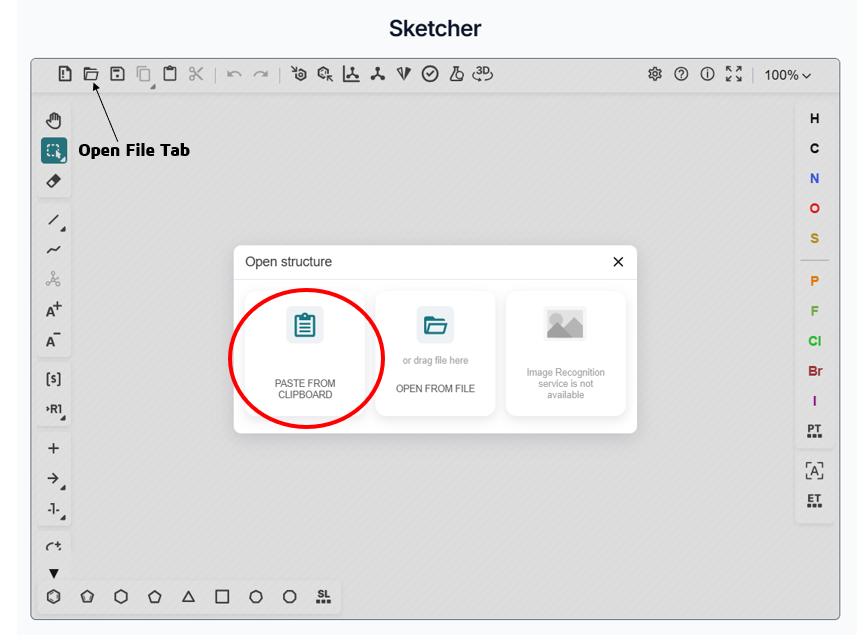
Task: Choose the benzene ring template
Action: pos(54,596)
